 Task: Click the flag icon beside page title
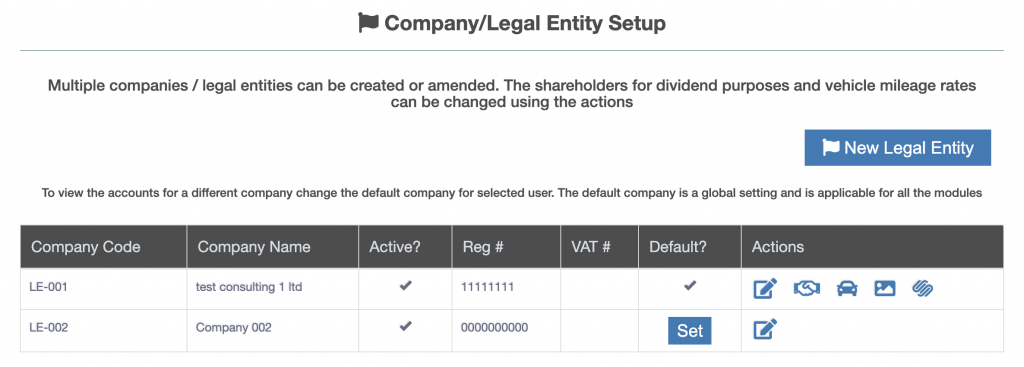(368, 23)
